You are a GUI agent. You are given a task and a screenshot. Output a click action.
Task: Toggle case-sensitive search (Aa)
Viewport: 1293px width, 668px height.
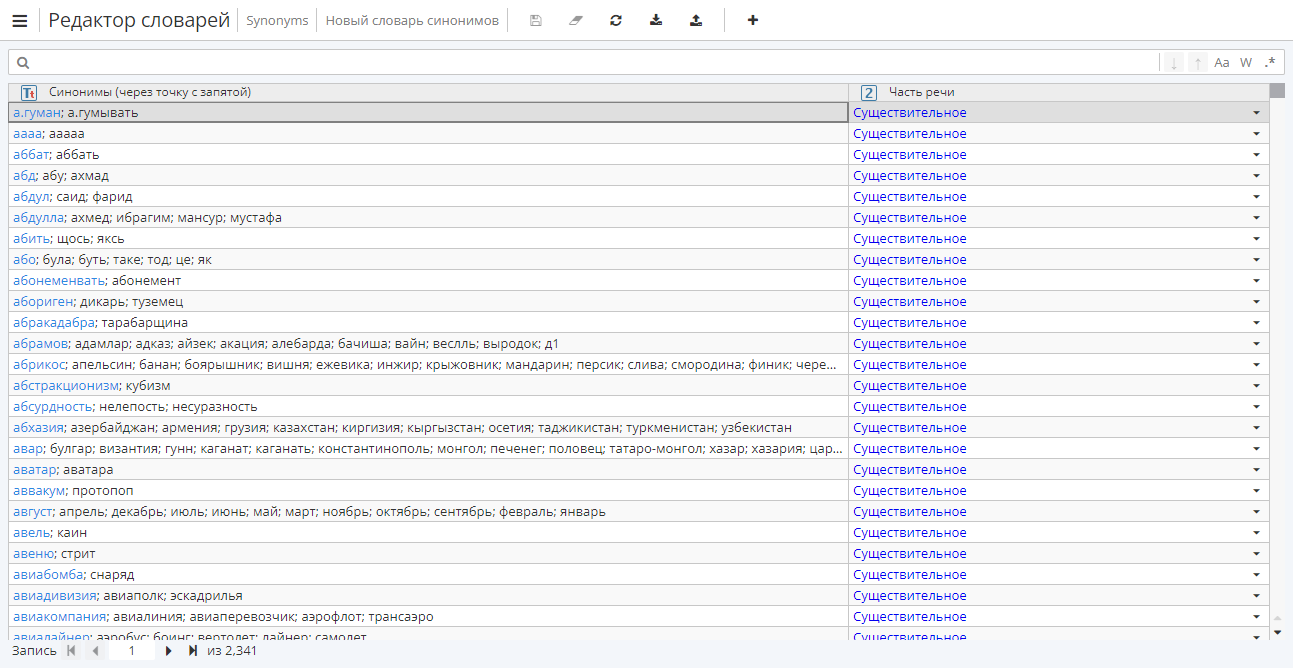pos(1222,63)
